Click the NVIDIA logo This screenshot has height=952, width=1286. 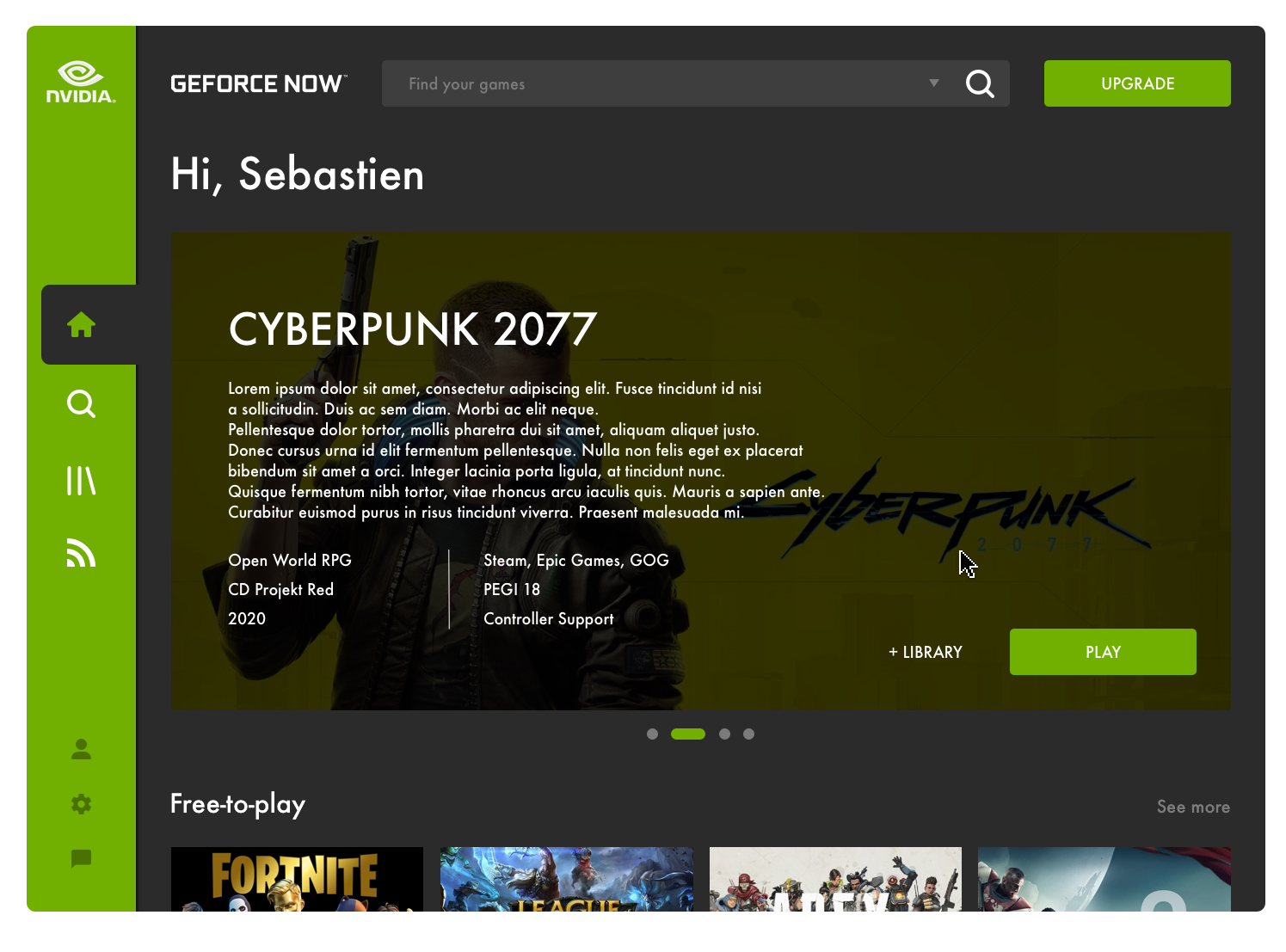point(81,83)
